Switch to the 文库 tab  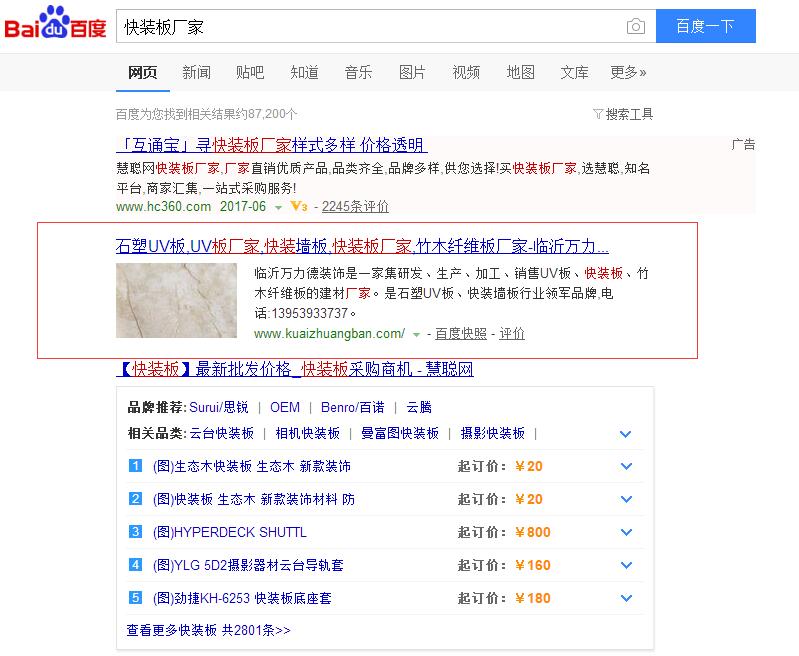point(574,72)
